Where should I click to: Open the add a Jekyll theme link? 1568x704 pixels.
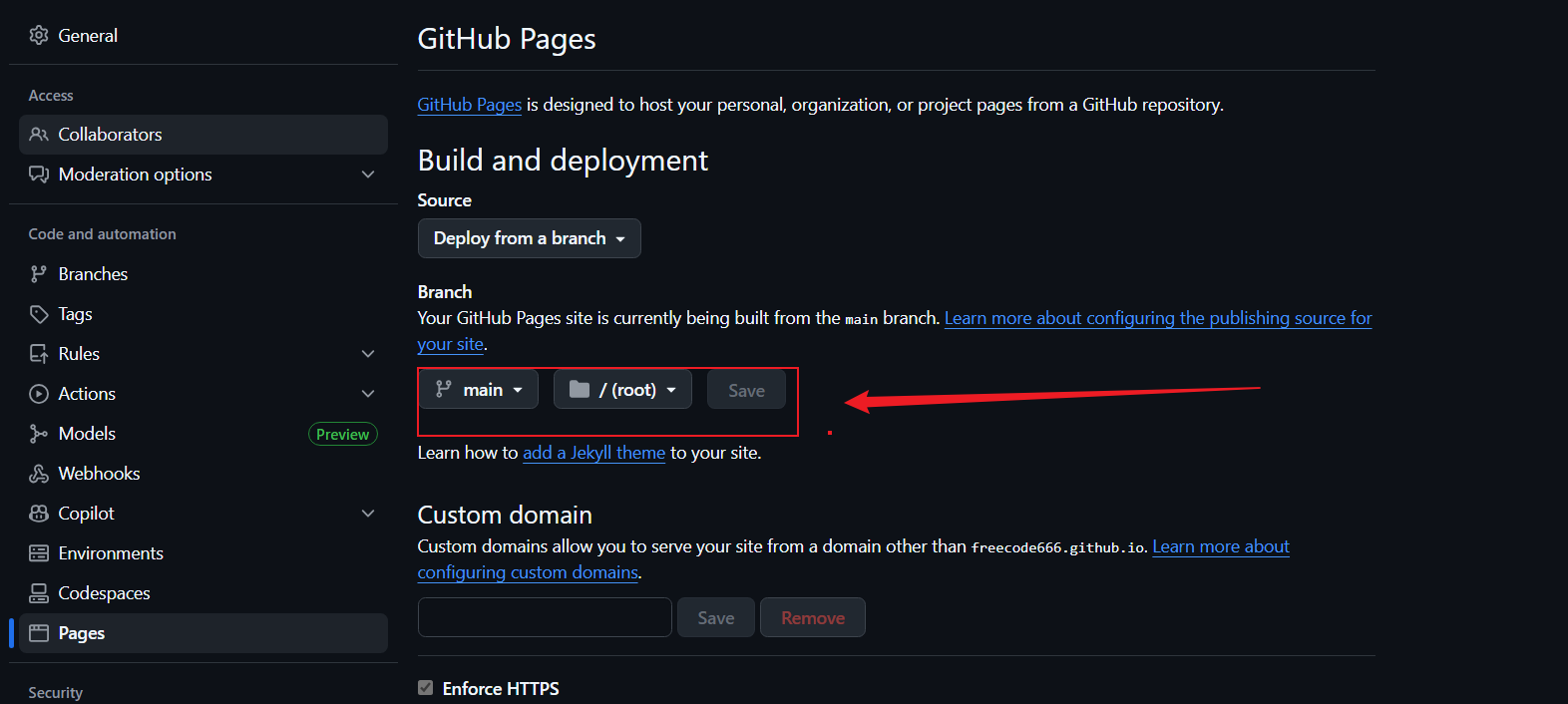pos(593,453)
